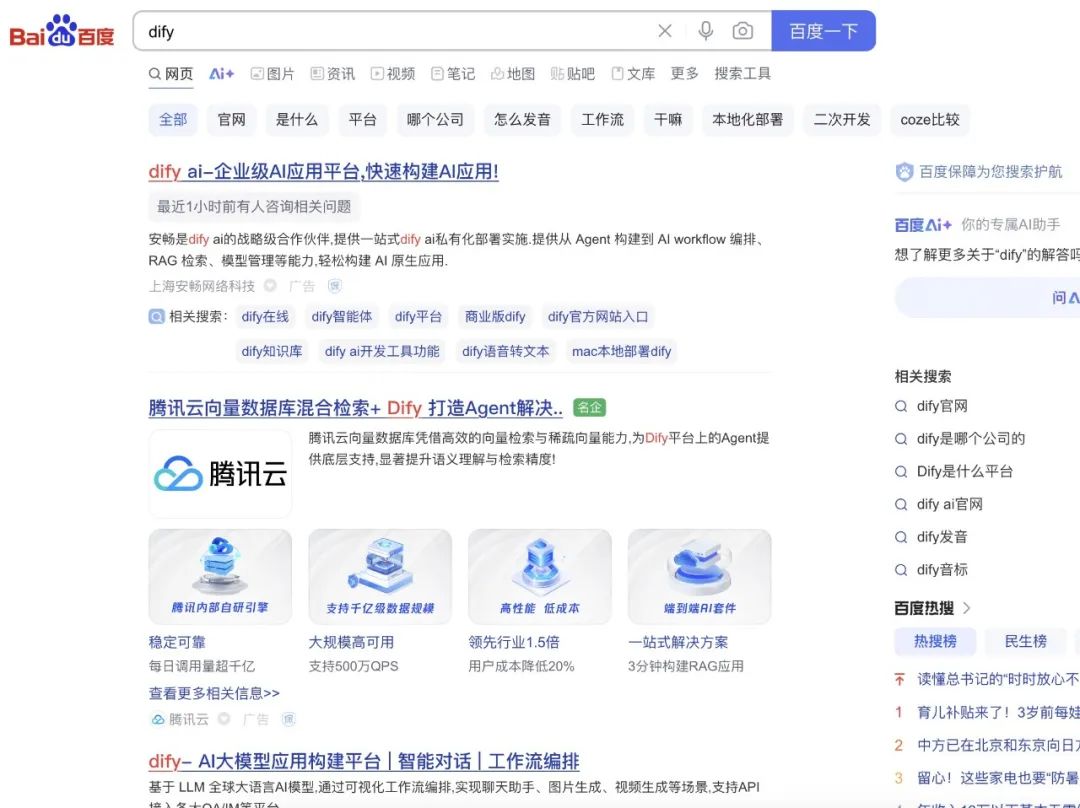Open result dify– AI大模型应用构建平台
This screenshot has width=1080, height=808.
(x=364, y=761)
